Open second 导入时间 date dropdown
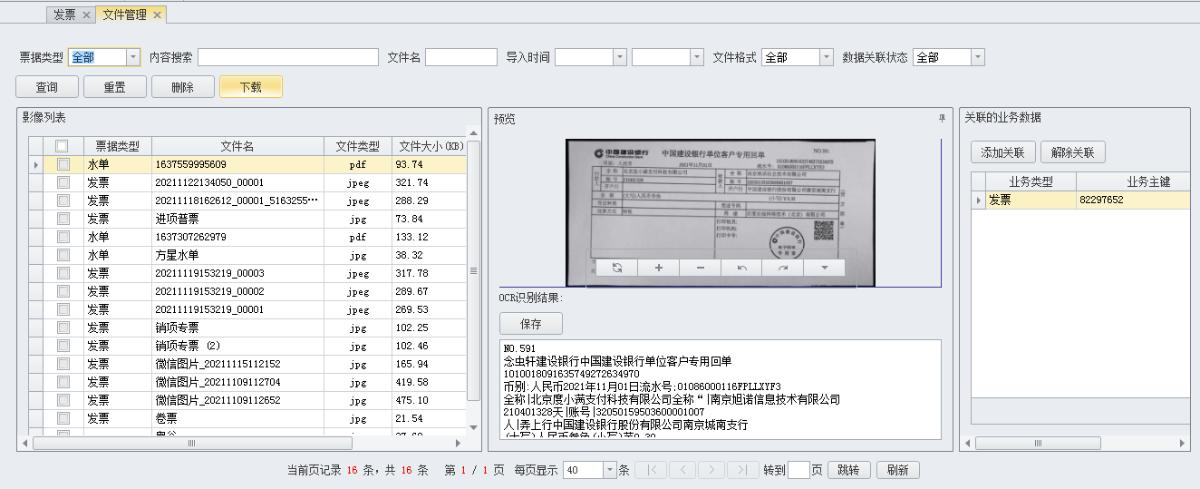The width and height of the screenshot is (1200, 489). (696, 58)
